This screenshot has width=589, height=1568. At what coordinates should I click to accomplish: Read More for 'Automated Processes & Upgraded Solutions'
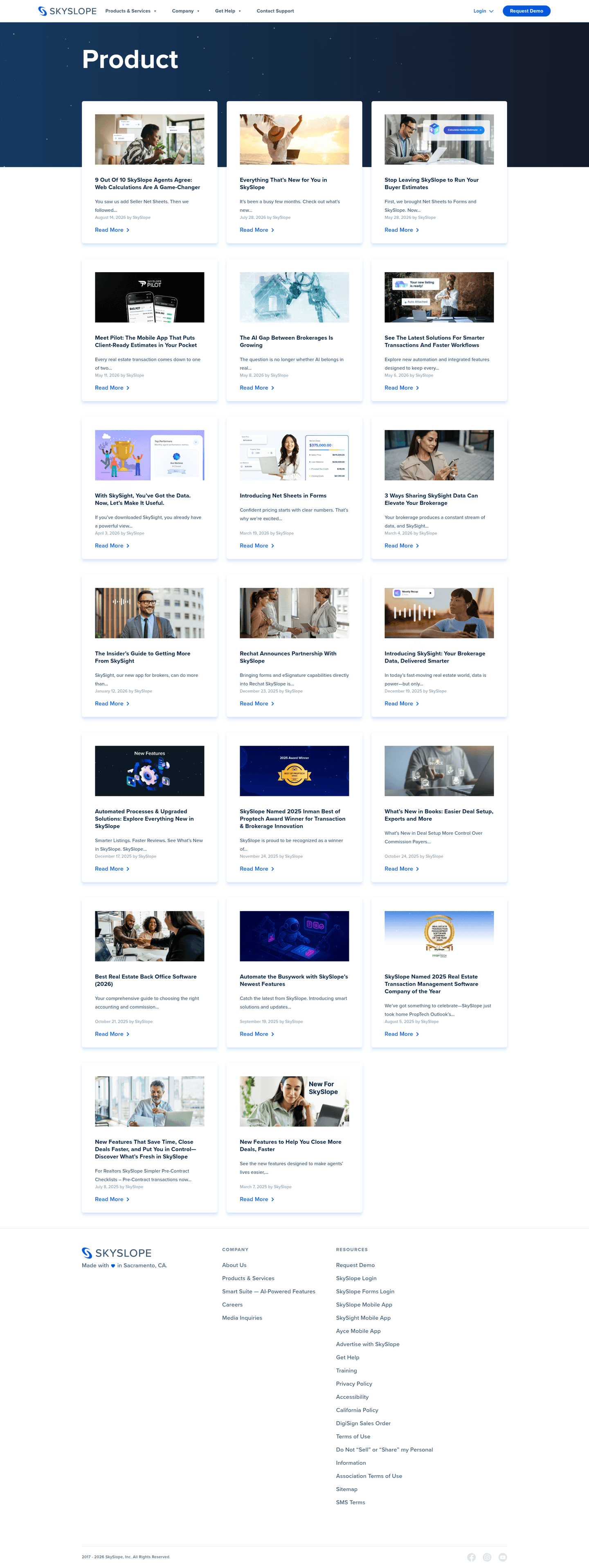112,869
